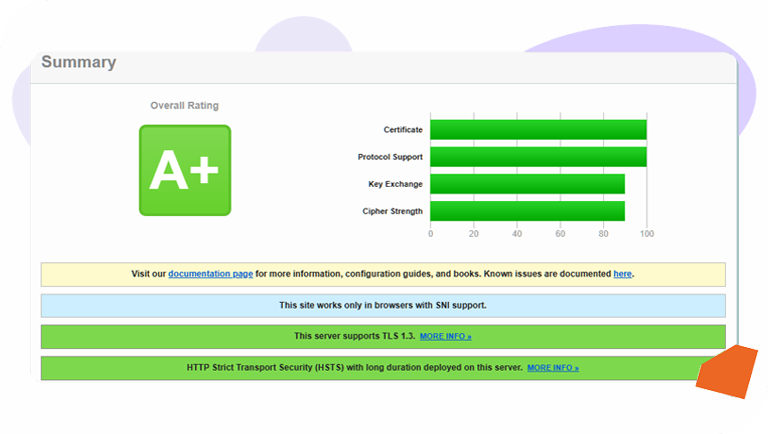Screen dimensions: 768x434
Task: Open MORE INFO link for TLS 1.3
Action: (x=445, y=337)
